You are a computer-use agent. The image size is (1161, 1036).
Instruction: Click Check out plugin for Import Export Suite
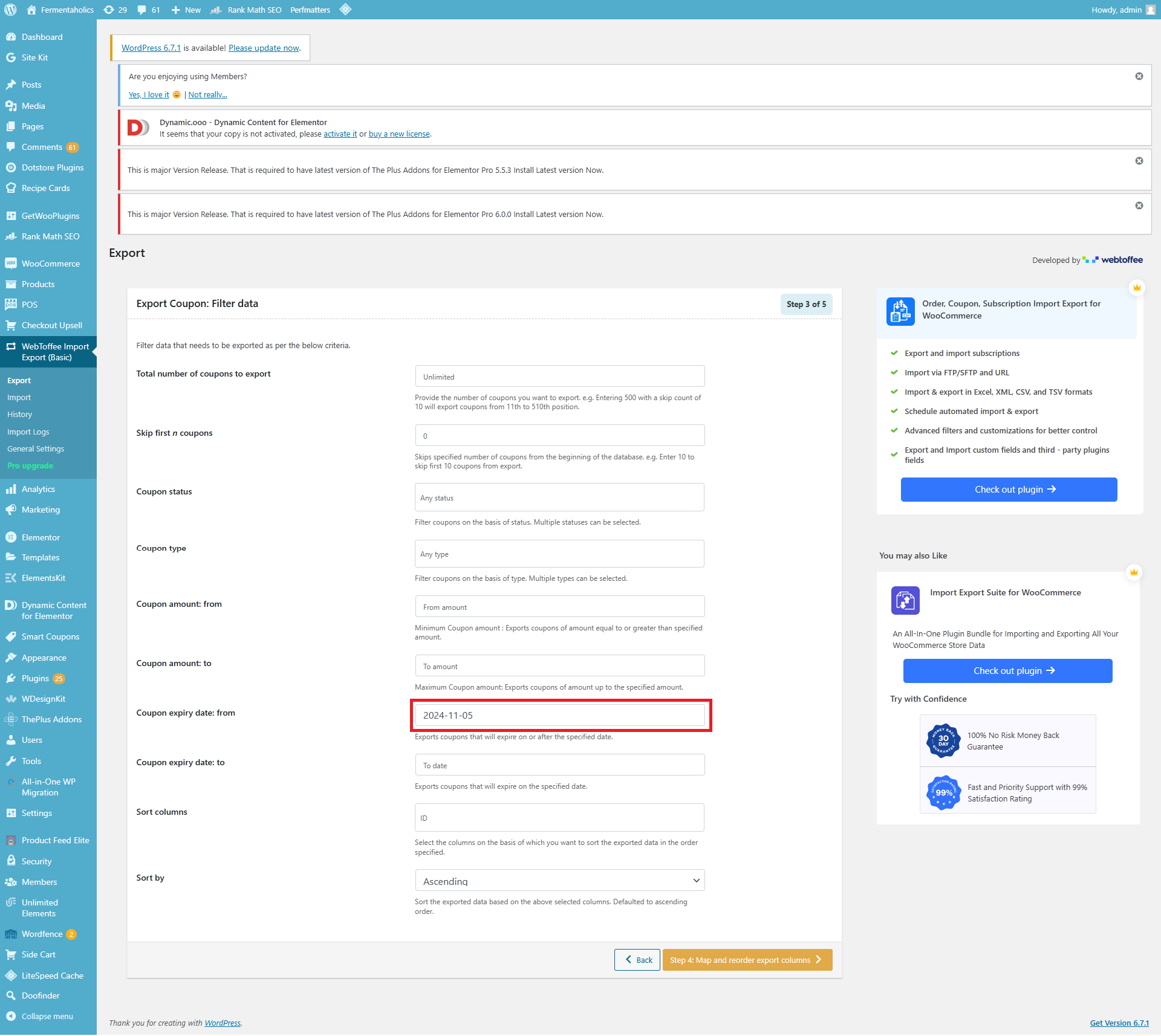pos(1007,671)
